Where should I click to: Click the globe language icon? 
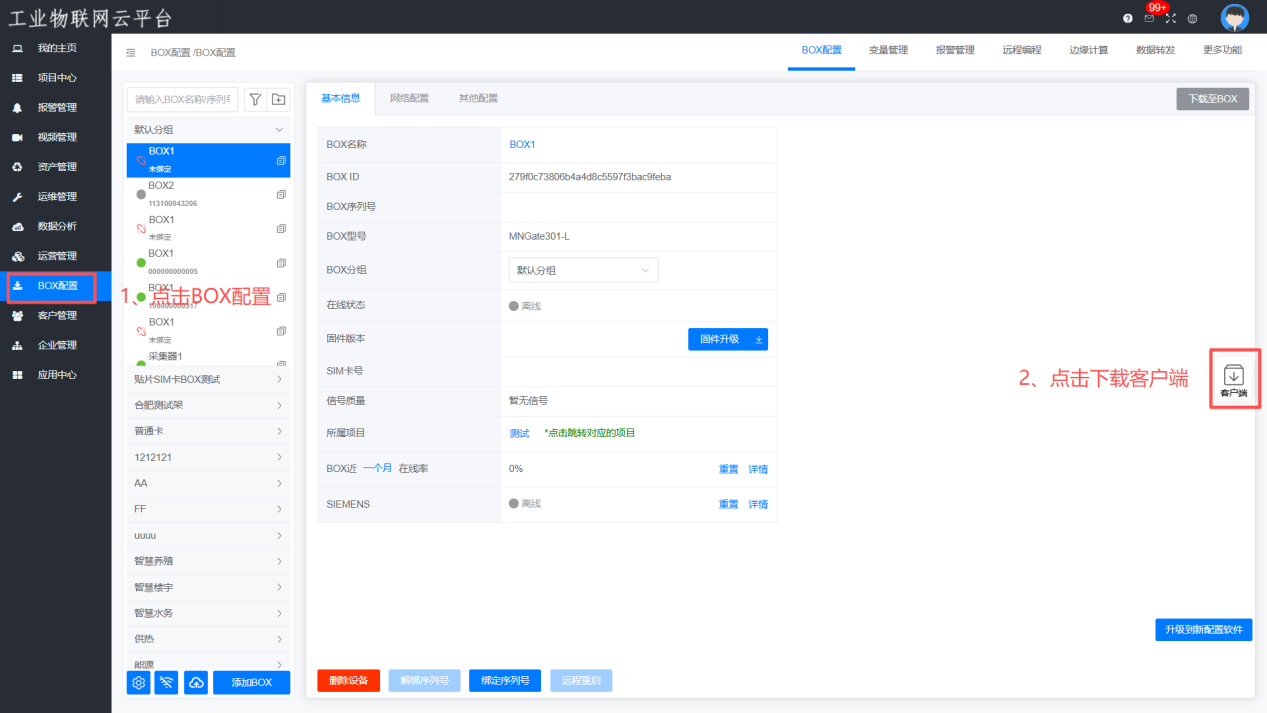pyautogui.click(x=1192, y=18)
